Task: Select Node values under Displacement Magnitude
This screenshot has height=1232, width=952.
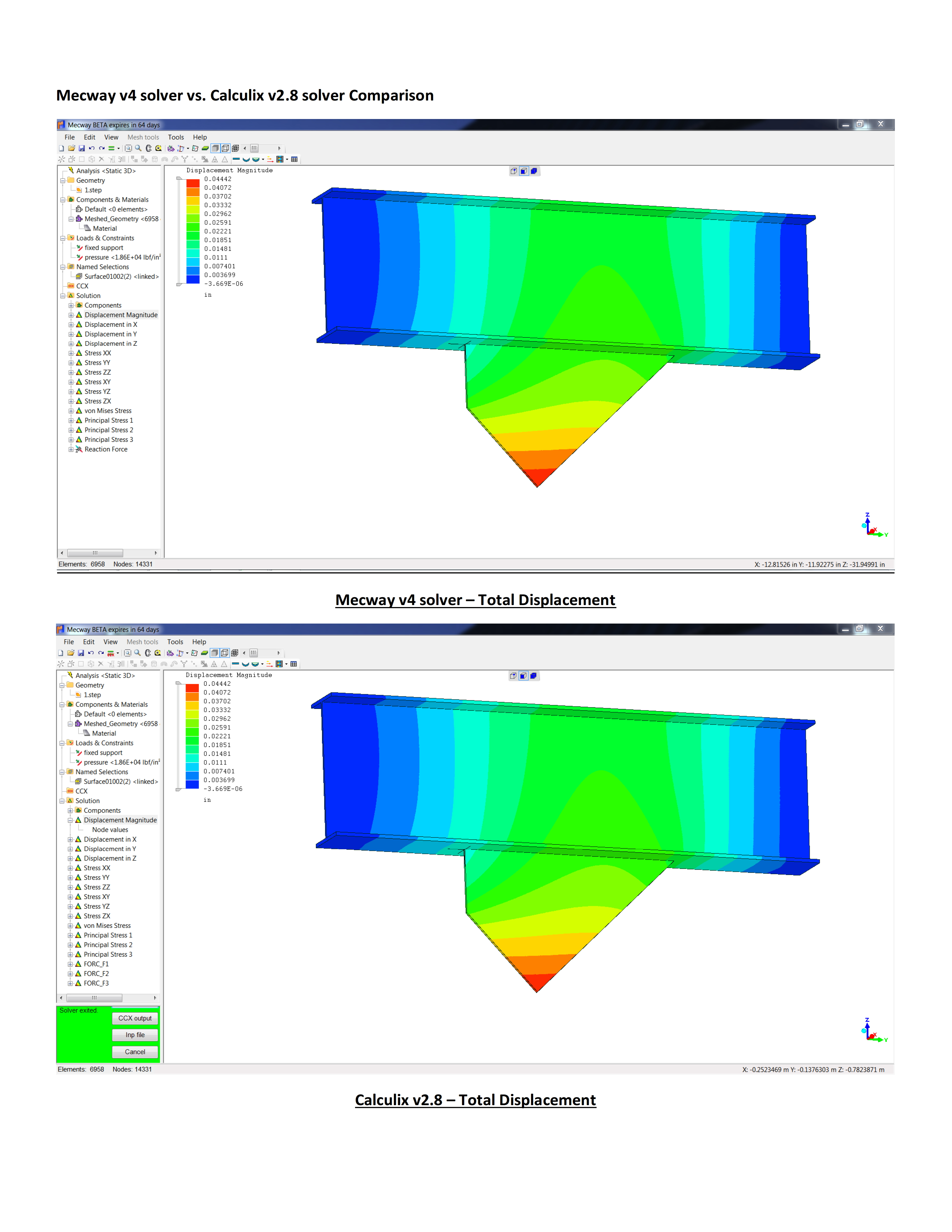Action: [110, 830]
